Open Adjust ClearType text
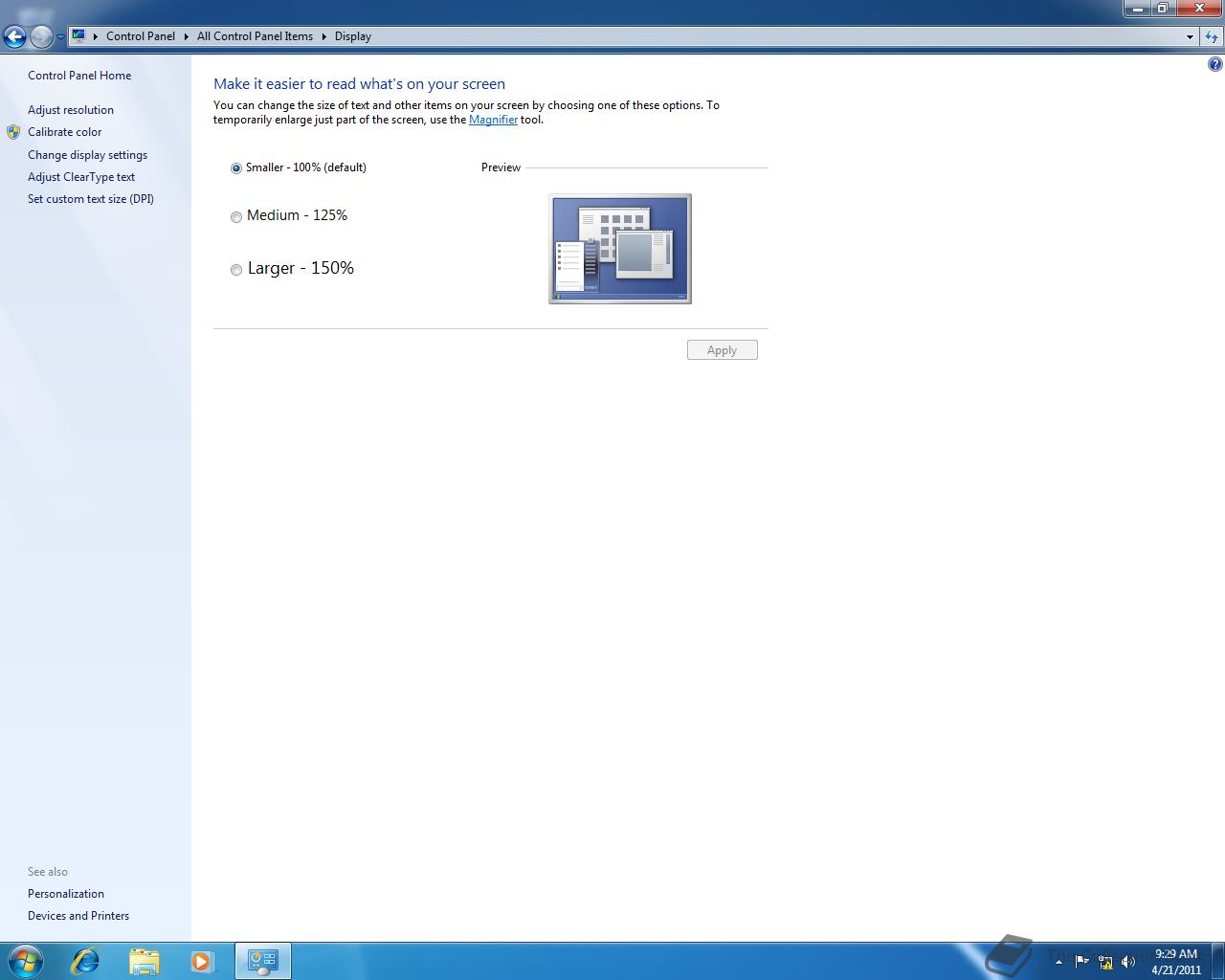 [81, 177]
